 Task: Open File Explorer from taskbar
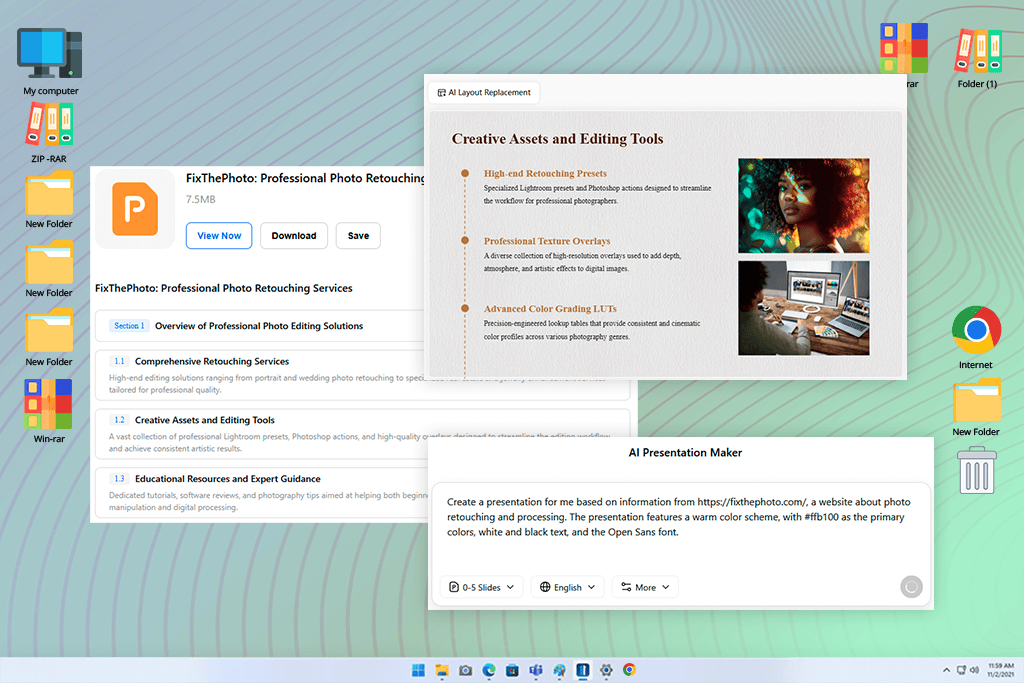pos(441,670)
